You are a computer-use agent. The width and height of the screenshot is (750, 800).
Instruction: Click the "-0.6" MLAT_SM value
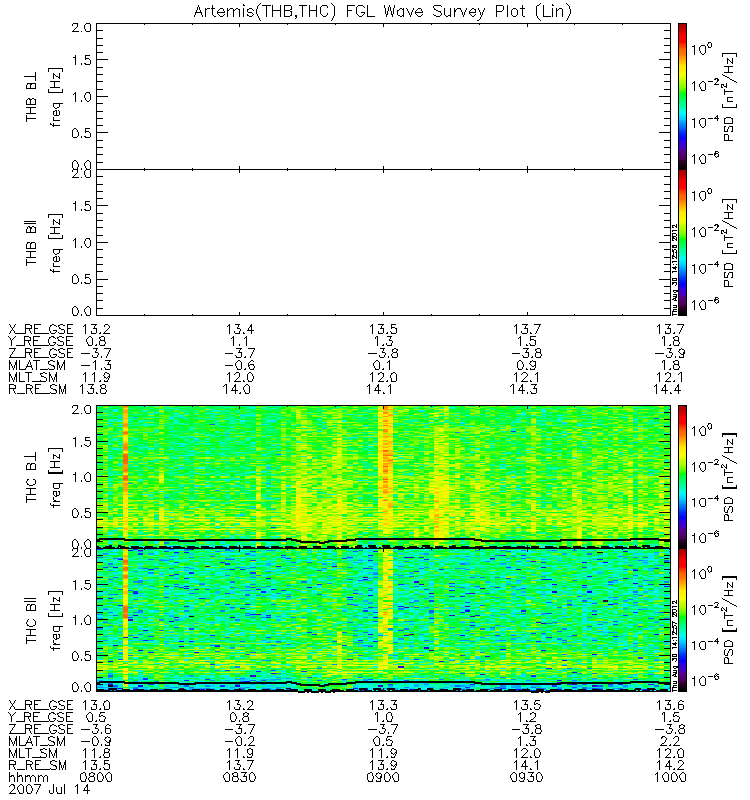click(x=239, y=365)
